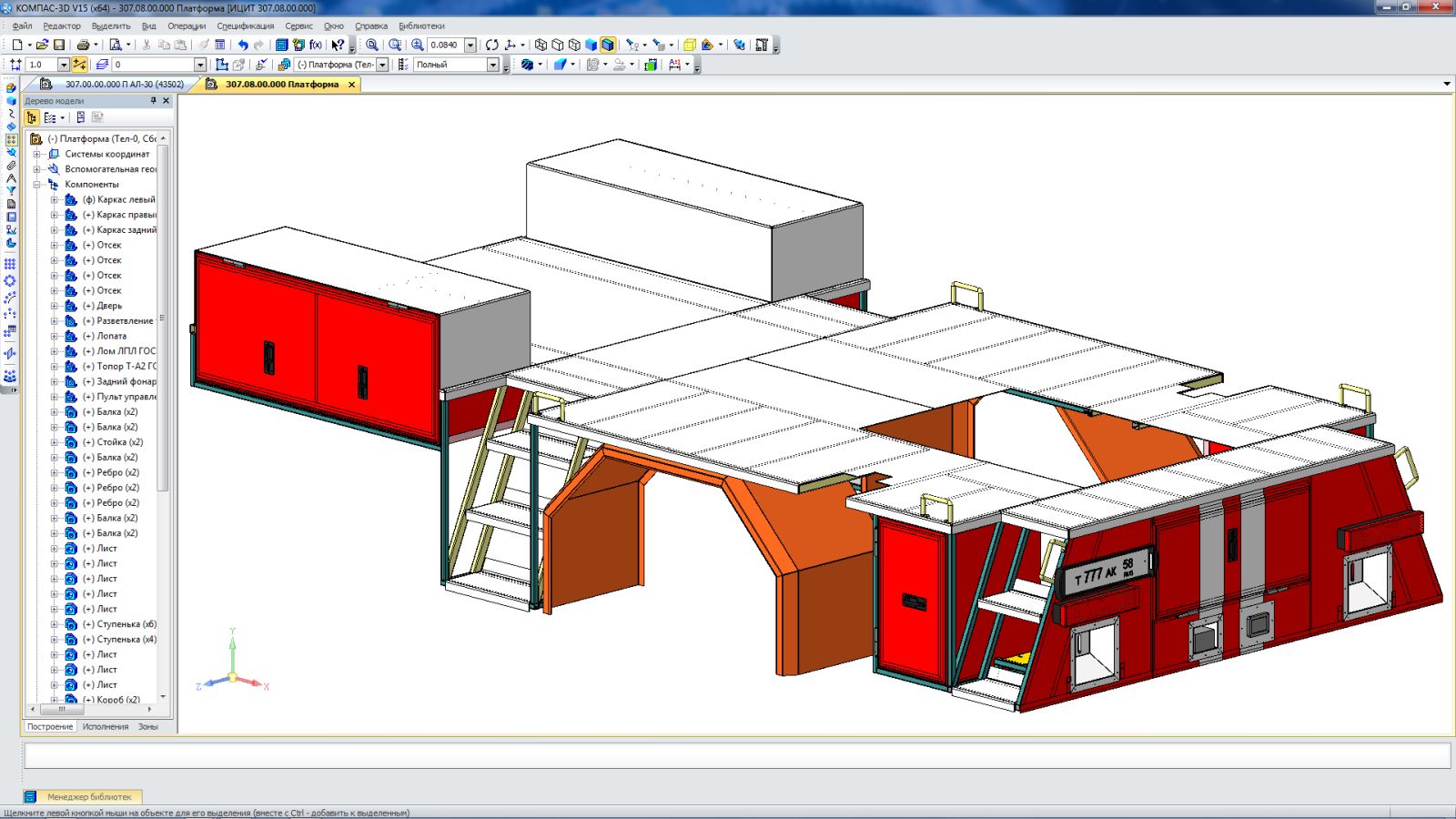Click the Undo arrow in toolbar
The image size is (1456, 819).
coord(243,45)
